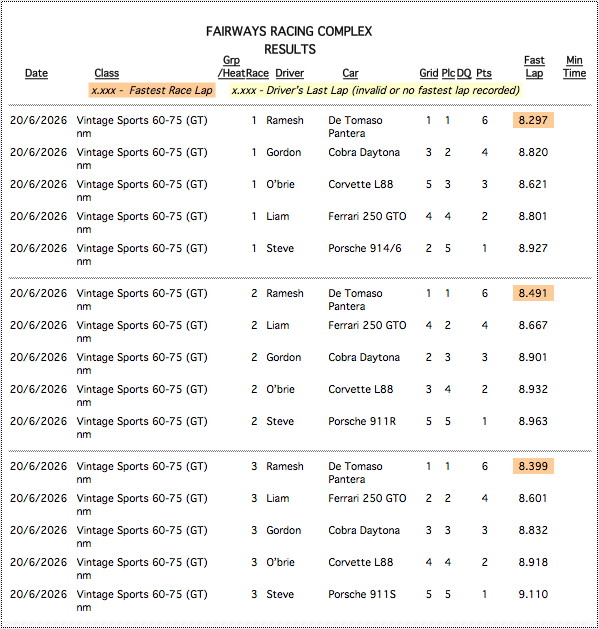Click the Class column header
Screen dimensions: 599x629
pos(107,73)
